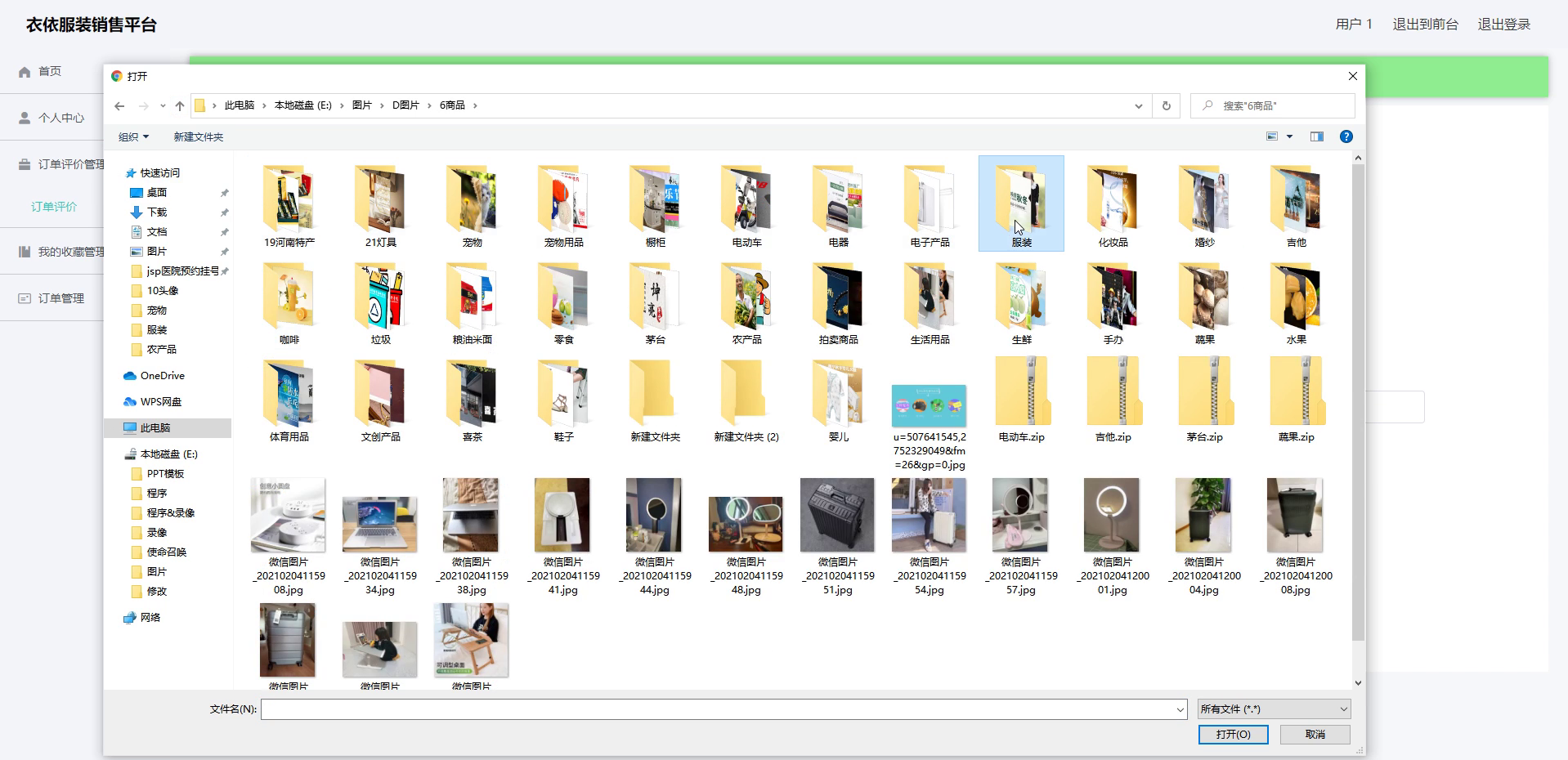Click the Back arrow in file dialog
This screenshot has width=1568, height=760.
coord(119,105)
